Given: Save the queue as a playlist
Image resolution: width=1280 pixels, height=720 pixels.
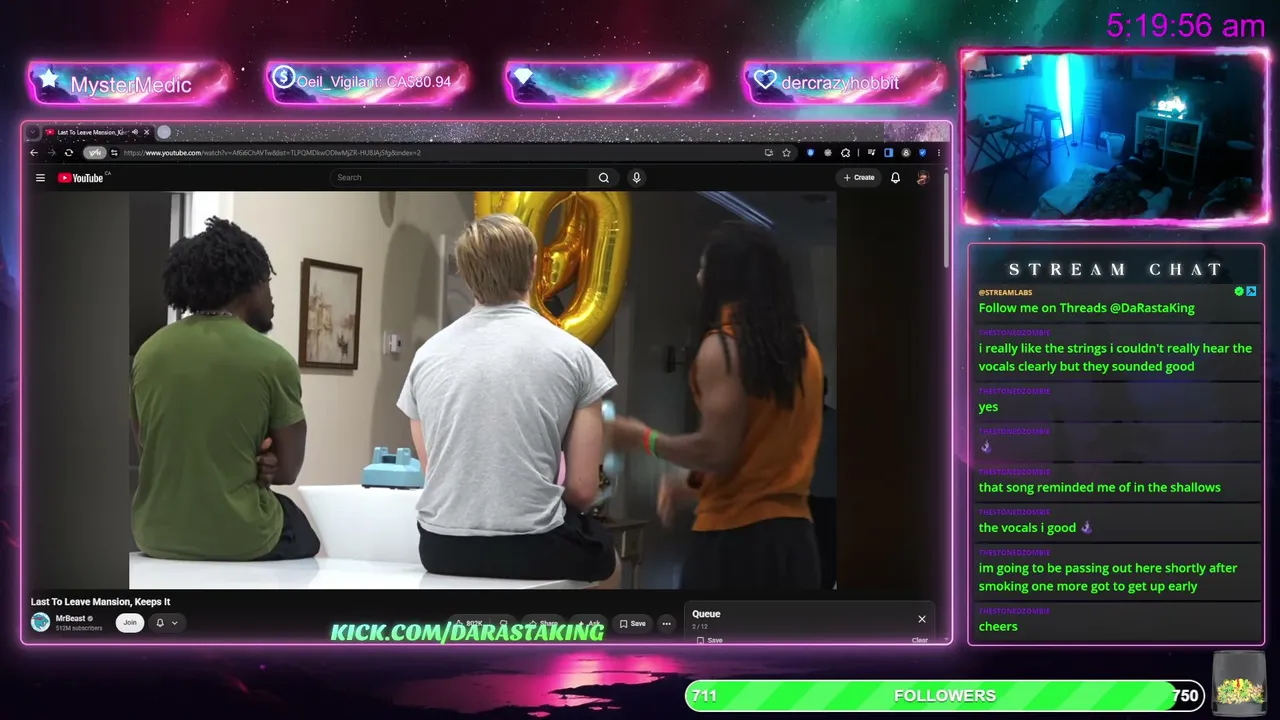Looking at the screenshot, I should click(x=710, y=640).
